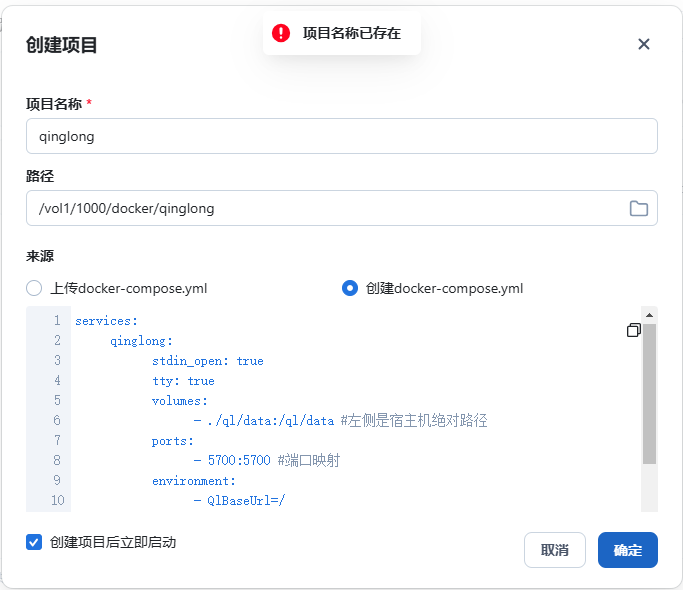
Task: Select 上传docker-compose.yml radio option
Action: [34, 288]
